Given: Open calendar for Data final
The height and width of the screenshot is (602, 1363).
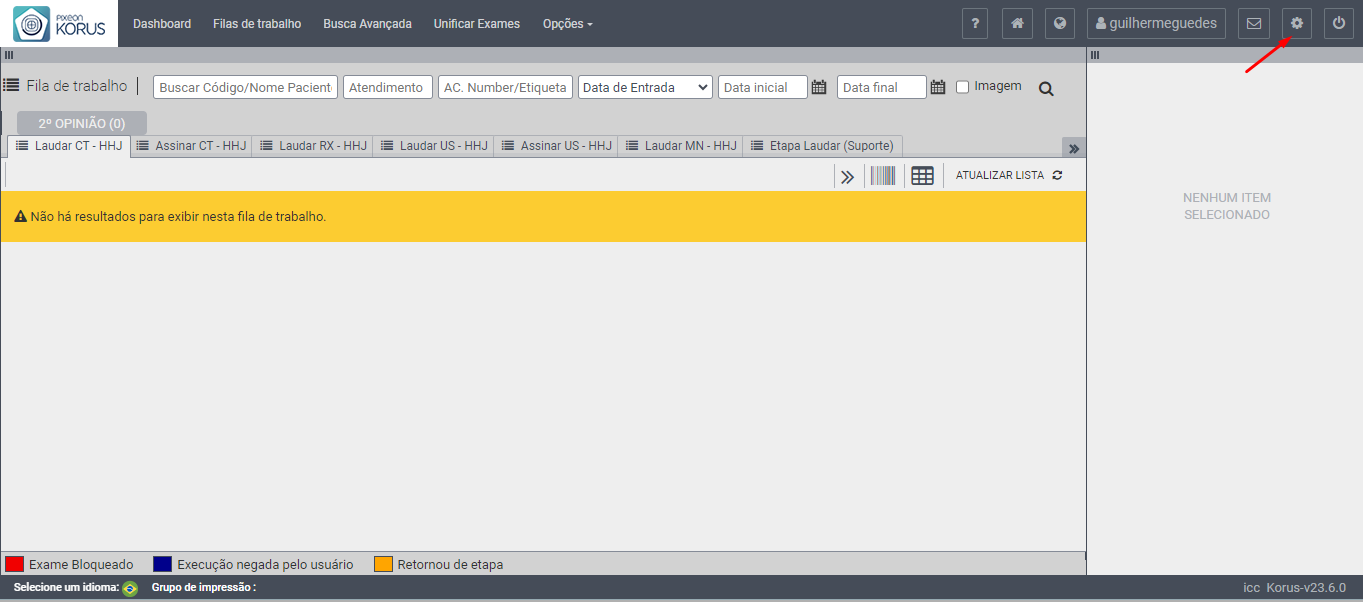Looking at the screenshot, I should tap(938, 87).
